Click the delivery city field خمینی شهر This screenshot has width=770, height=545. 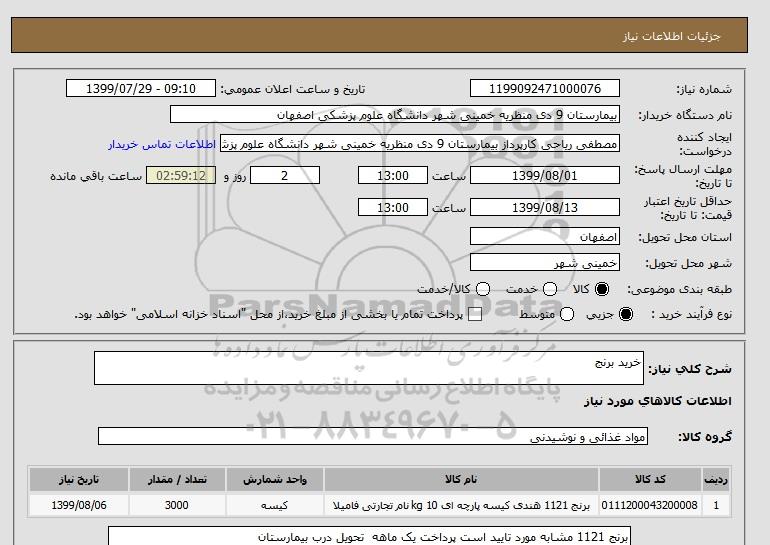coord(545,262)
